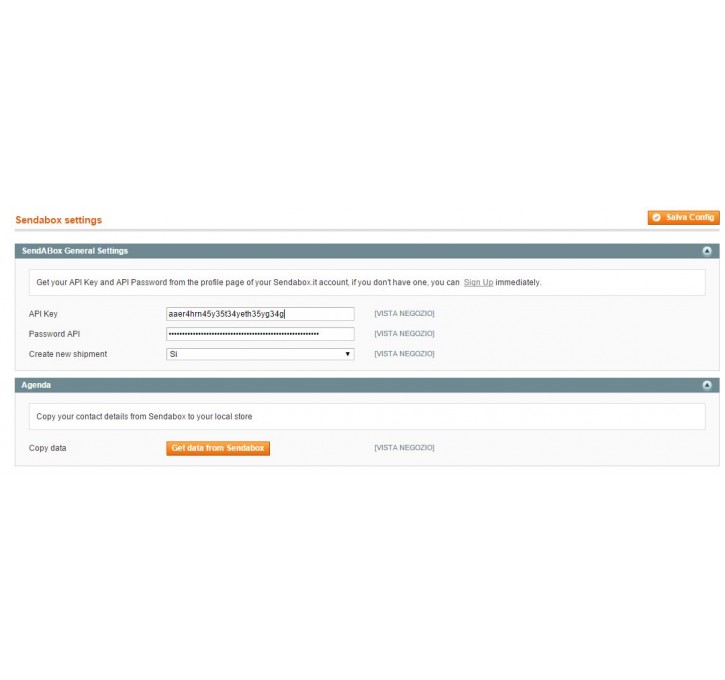Focus the API Key input field
Image resolution: width=725 pixels, height=680 pixels.
click(x=260, y=314)
